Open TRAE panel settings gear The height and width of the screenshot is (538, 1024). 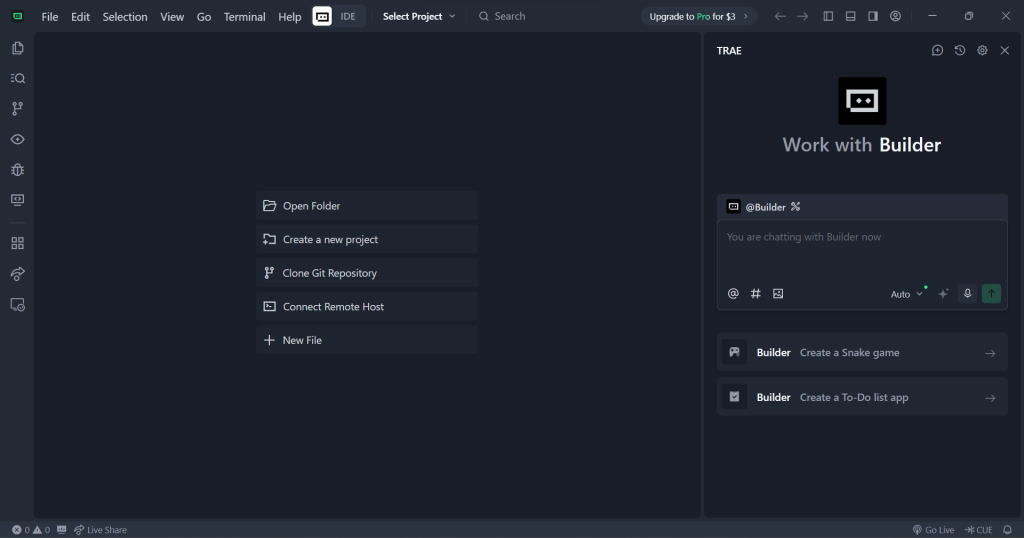pyautogui.click(x=982, y=50)
